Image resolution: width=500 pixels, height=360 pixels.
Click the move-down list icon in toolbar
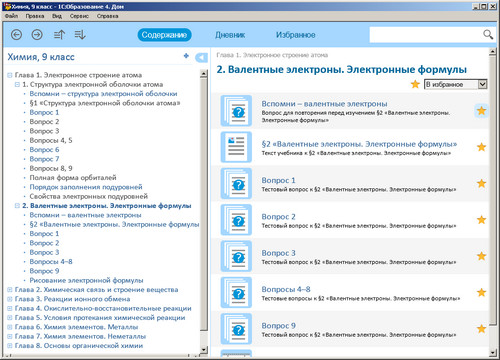click(x=80, y=35)
